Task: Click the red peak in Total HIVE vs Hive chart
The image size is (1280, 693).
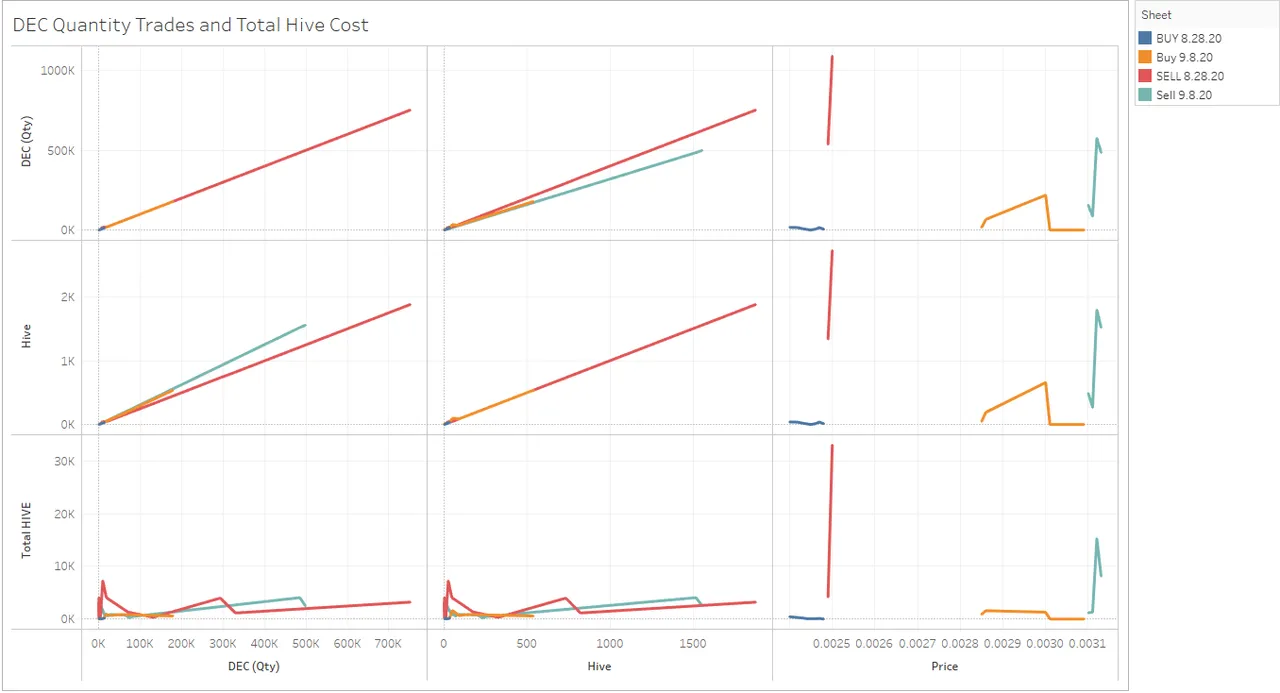Action: [448, 583]
